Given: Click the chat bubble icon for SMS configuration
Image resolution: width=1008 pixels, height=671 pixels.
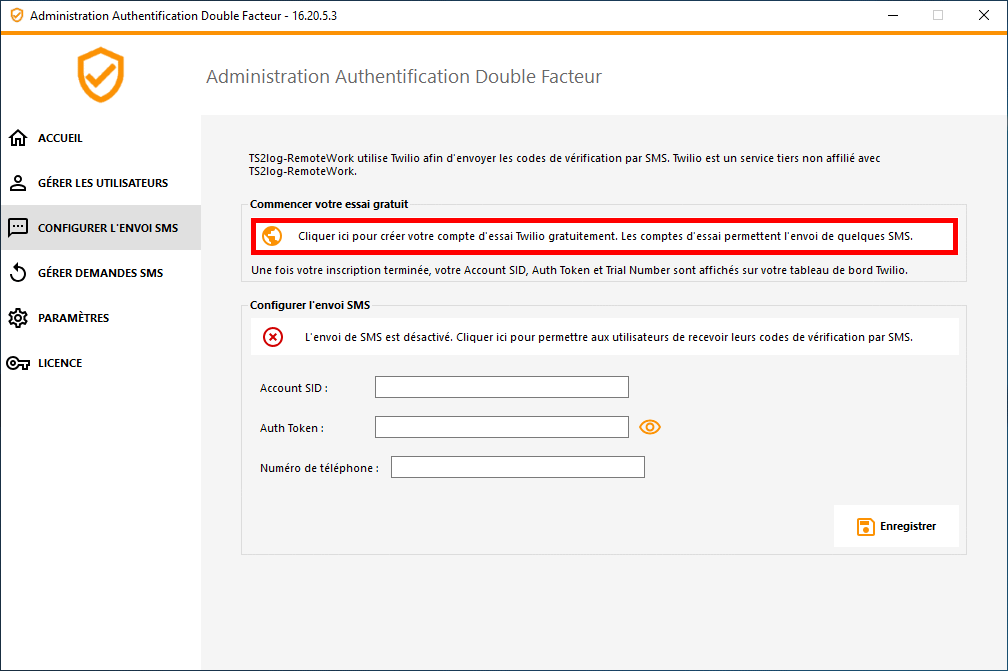Looking at the screenshot, I should pyautogui.click(x=18, y=228).
